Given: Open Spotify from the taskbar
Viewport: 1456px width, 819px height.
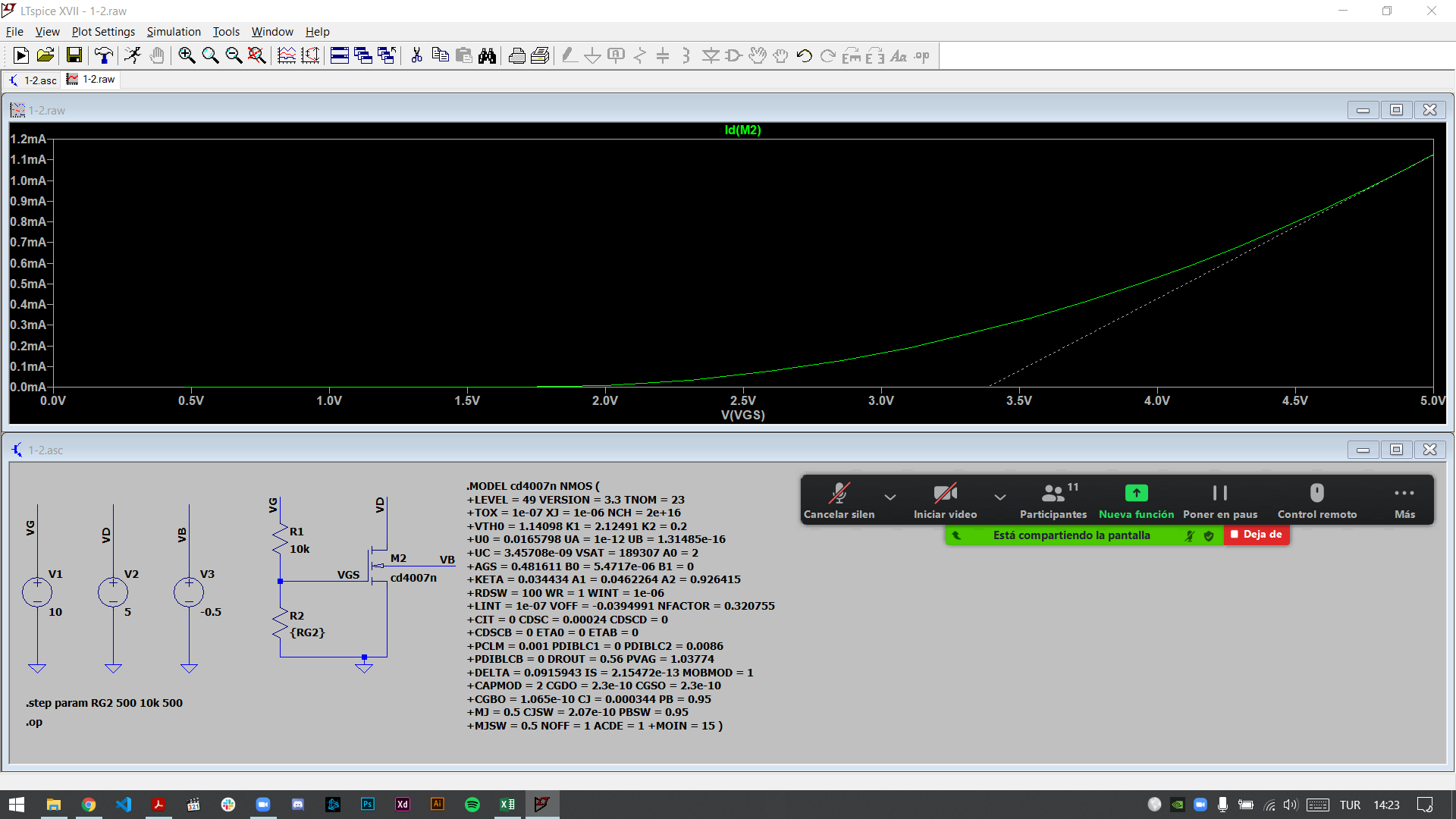Looking at the screenshot, I should point(472,805).
